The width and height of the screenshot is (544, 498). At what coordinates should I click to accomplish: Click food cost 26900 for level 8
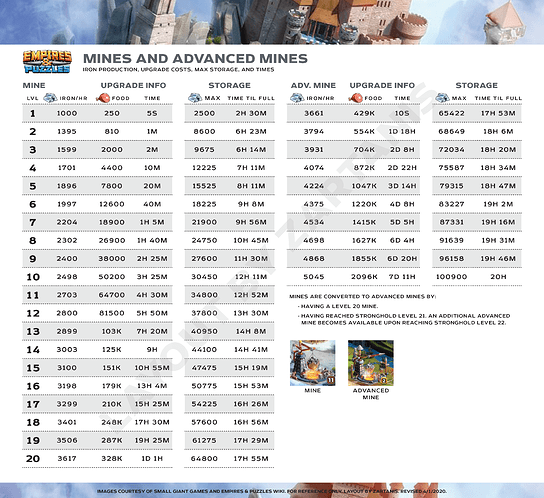(x=112, y=240)
